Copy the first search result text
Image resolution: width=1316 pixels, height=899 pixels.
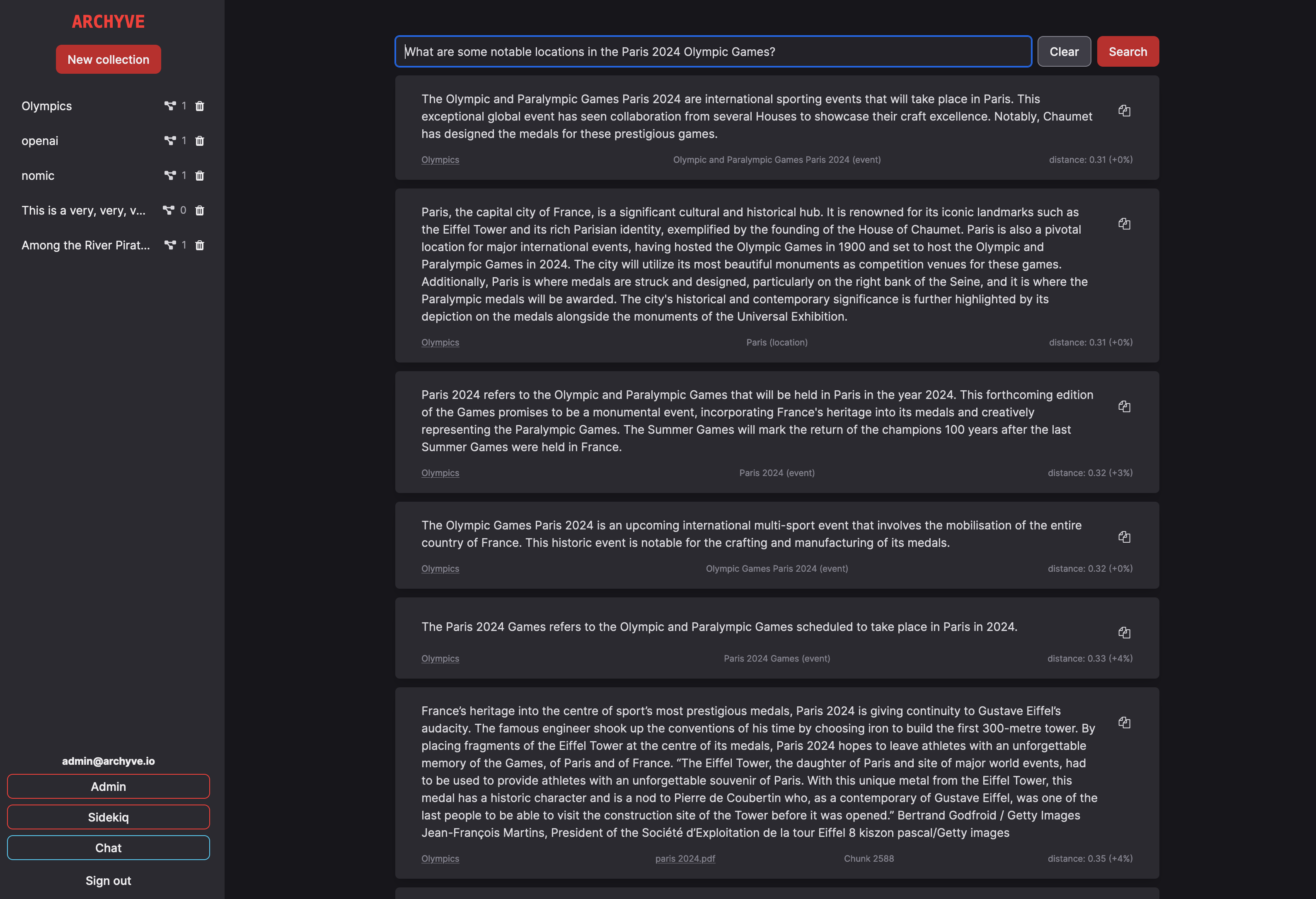pyautogui.click(x=1124, y=111)
